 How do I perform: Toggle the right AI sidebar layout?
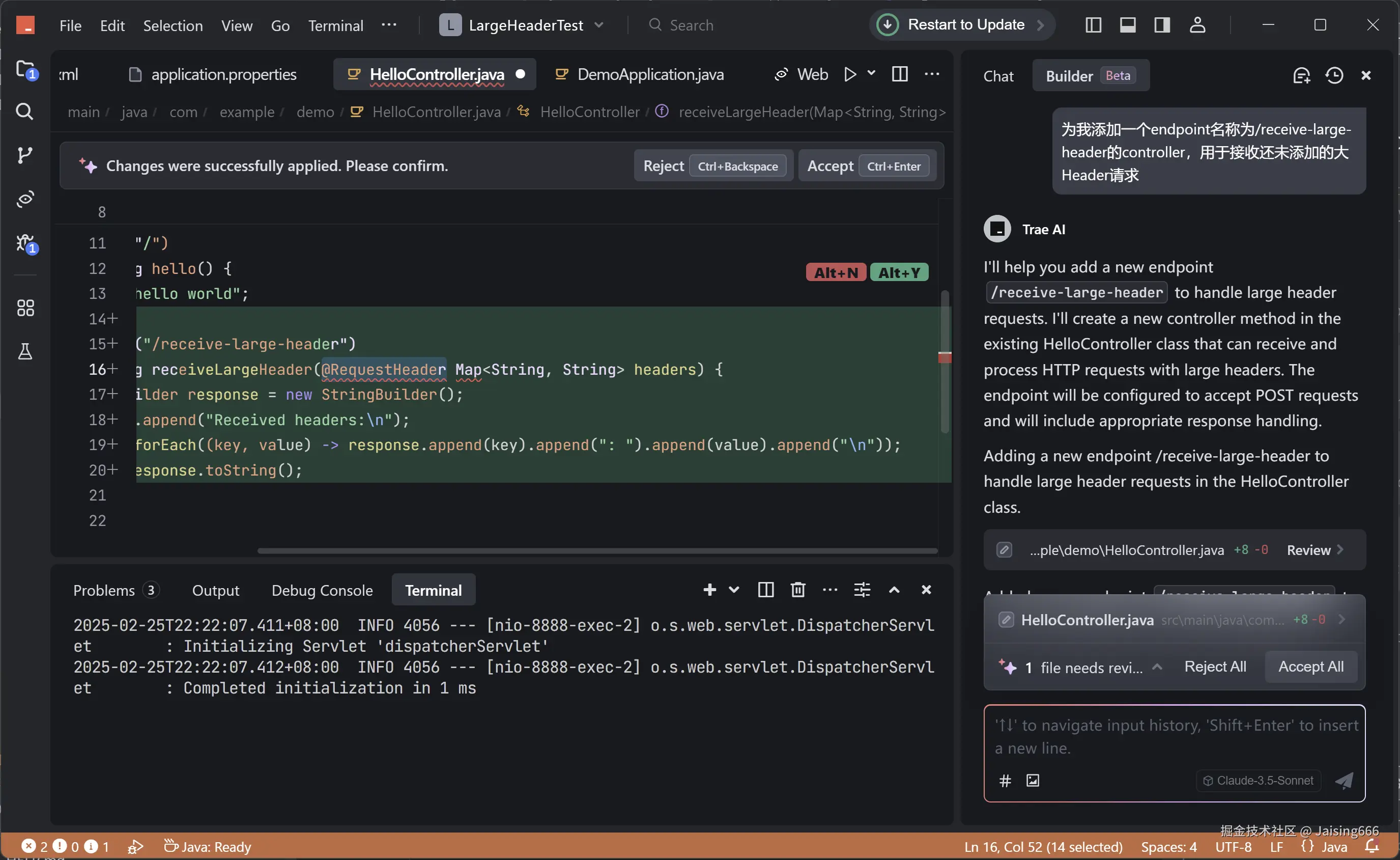(1162, 25)
